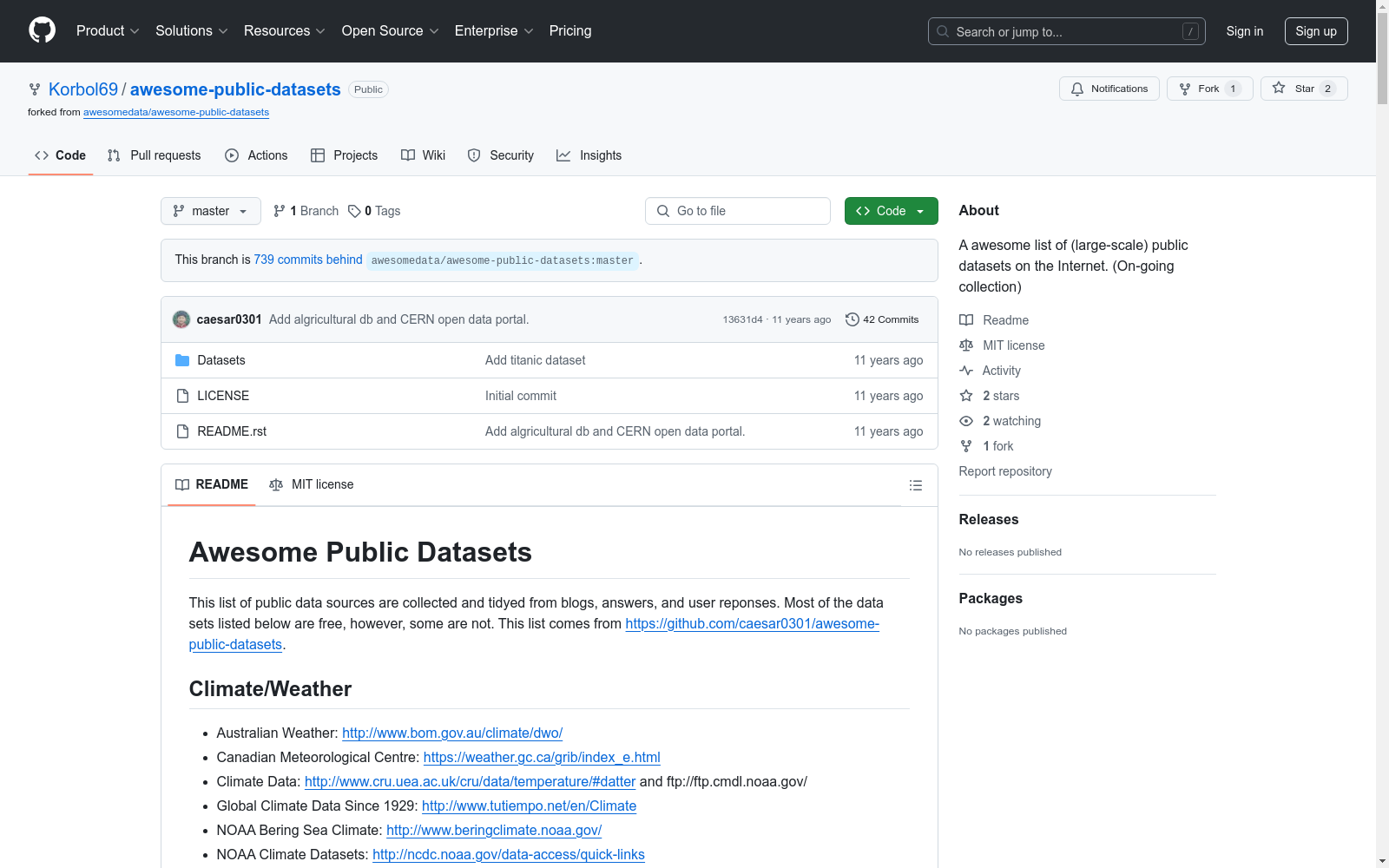The image size is (1389, 868).
Task: View the 0 Tags list
Action: [374, 211]
